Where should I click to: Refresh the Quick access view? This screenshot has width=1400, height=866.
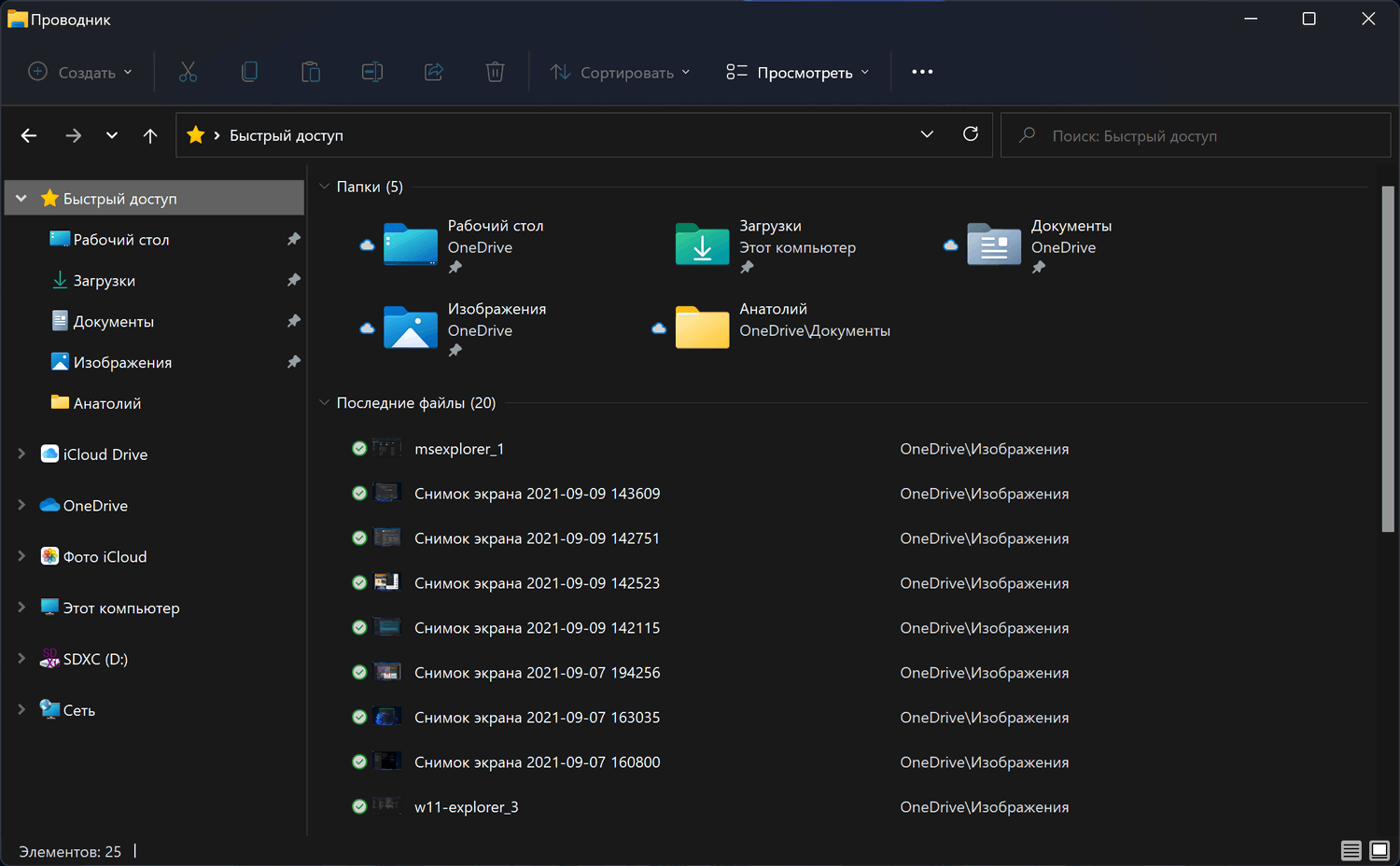tap(971, 134)
